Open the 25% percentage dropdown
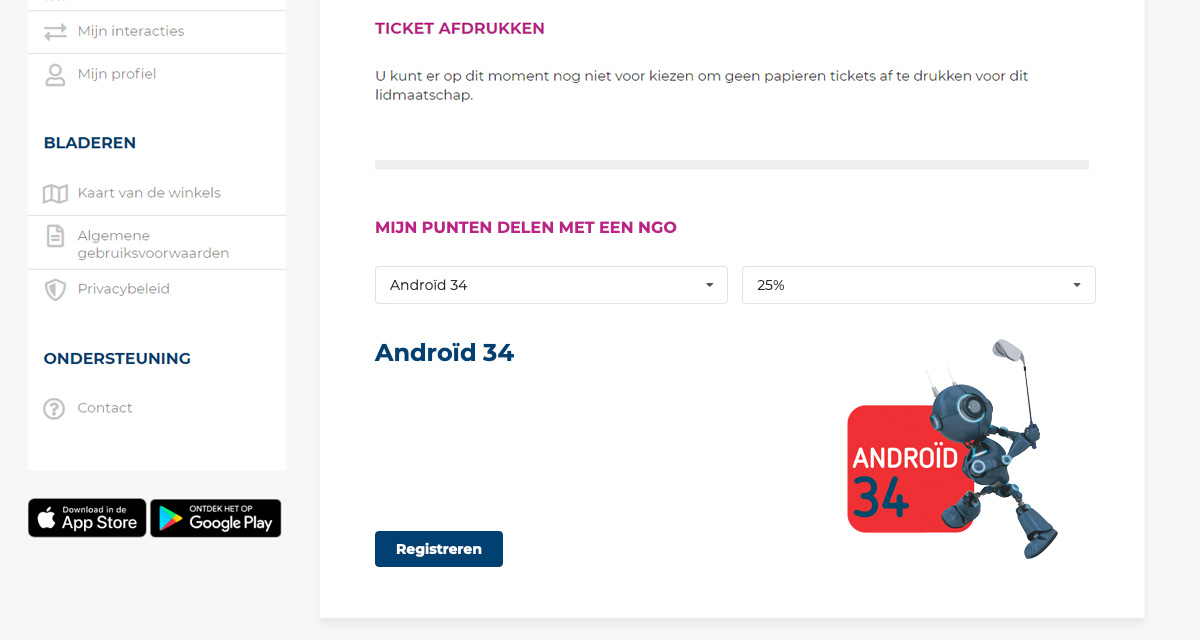1200x640 pixels. [919, 285]
